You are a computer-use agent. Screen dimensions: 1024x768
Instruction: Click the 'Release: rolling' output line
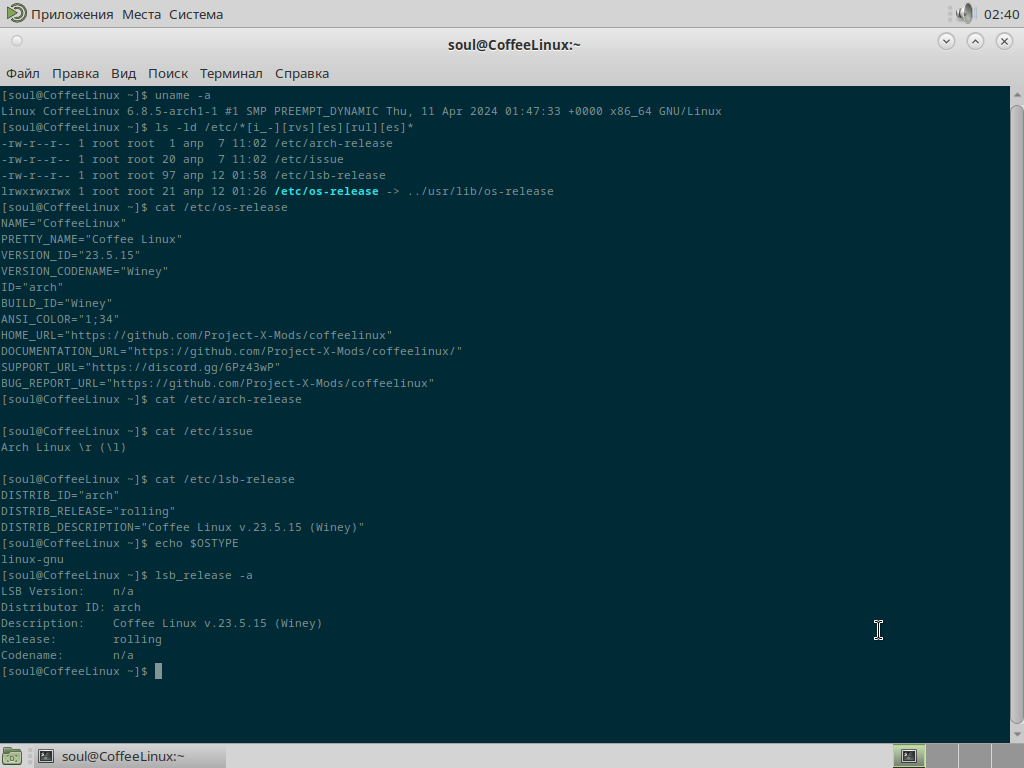coord(82,639)
